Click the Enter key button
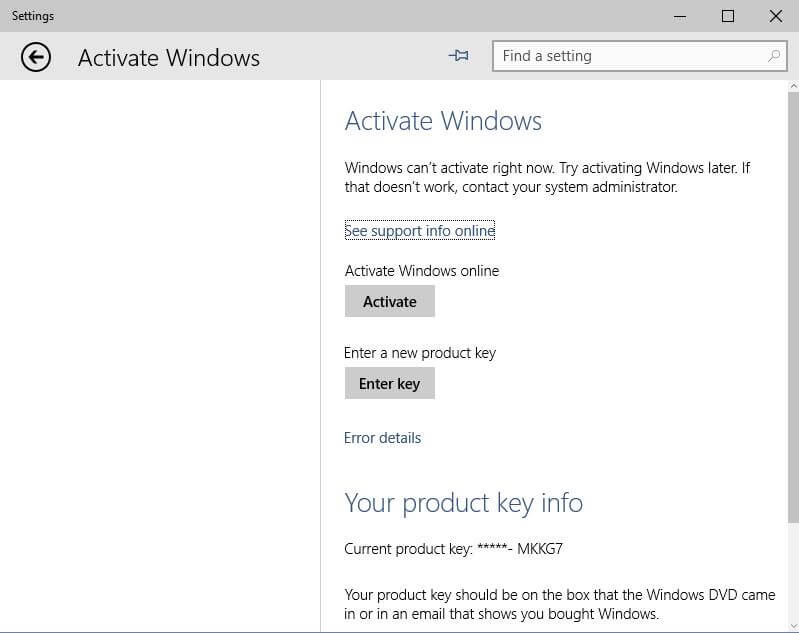 point(390,383)
